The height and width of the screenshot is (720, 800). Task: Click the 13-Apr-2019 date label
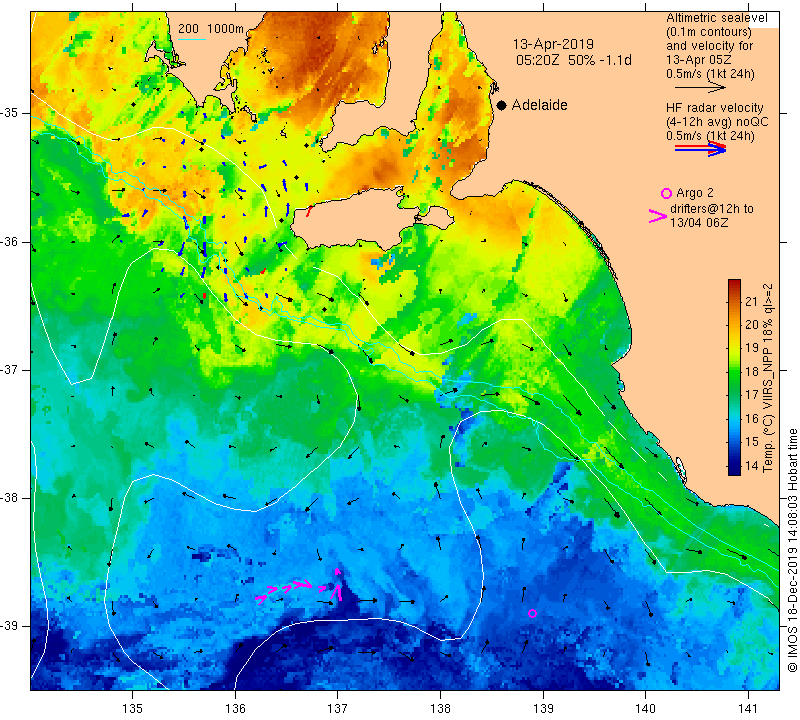click(x=553, y=44)
